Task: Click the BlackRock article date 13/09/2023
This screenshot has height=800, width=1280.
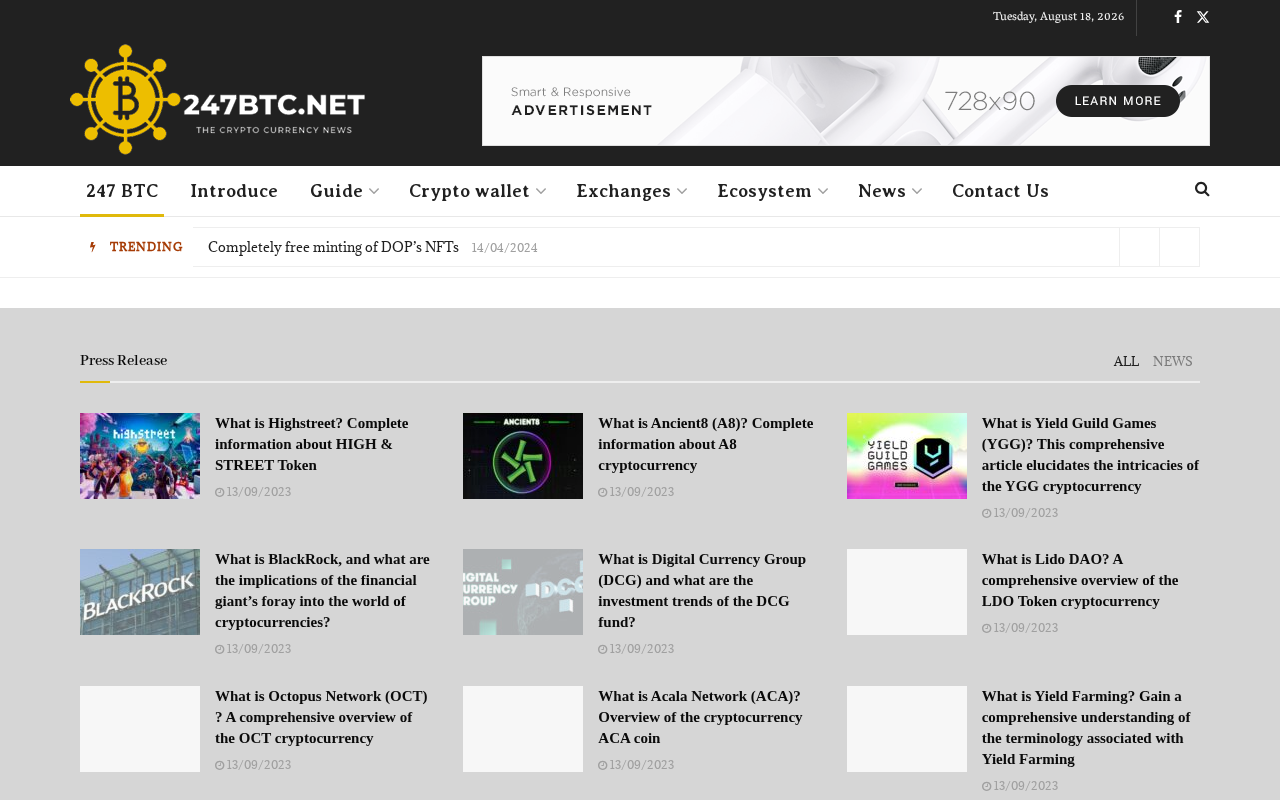Action: 253,649
